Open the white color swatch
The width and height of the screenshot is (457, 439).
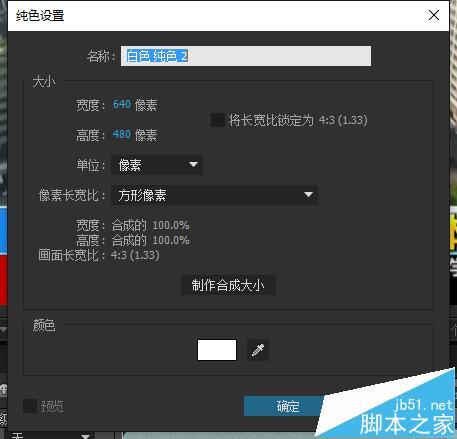click(217, 350)
